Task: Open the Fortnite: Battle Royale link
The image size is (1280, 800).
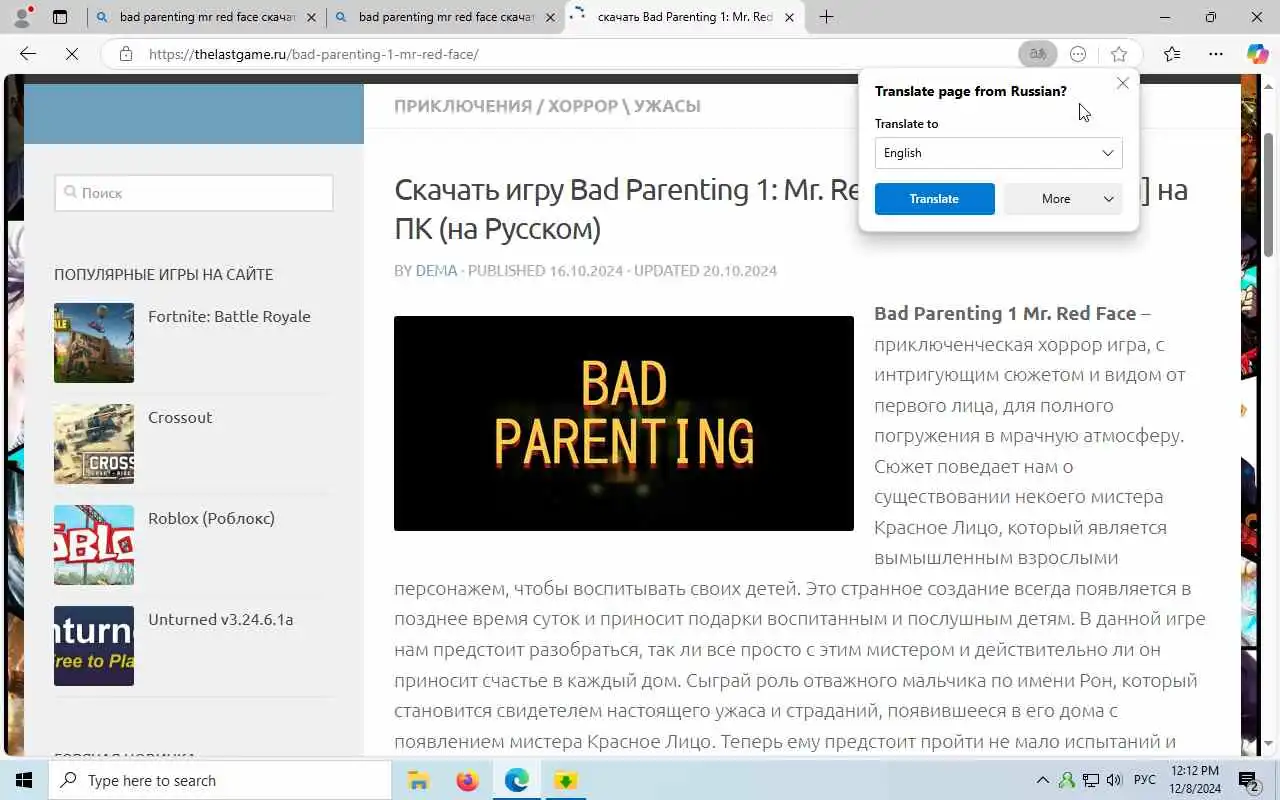Action: pos(229,316)
